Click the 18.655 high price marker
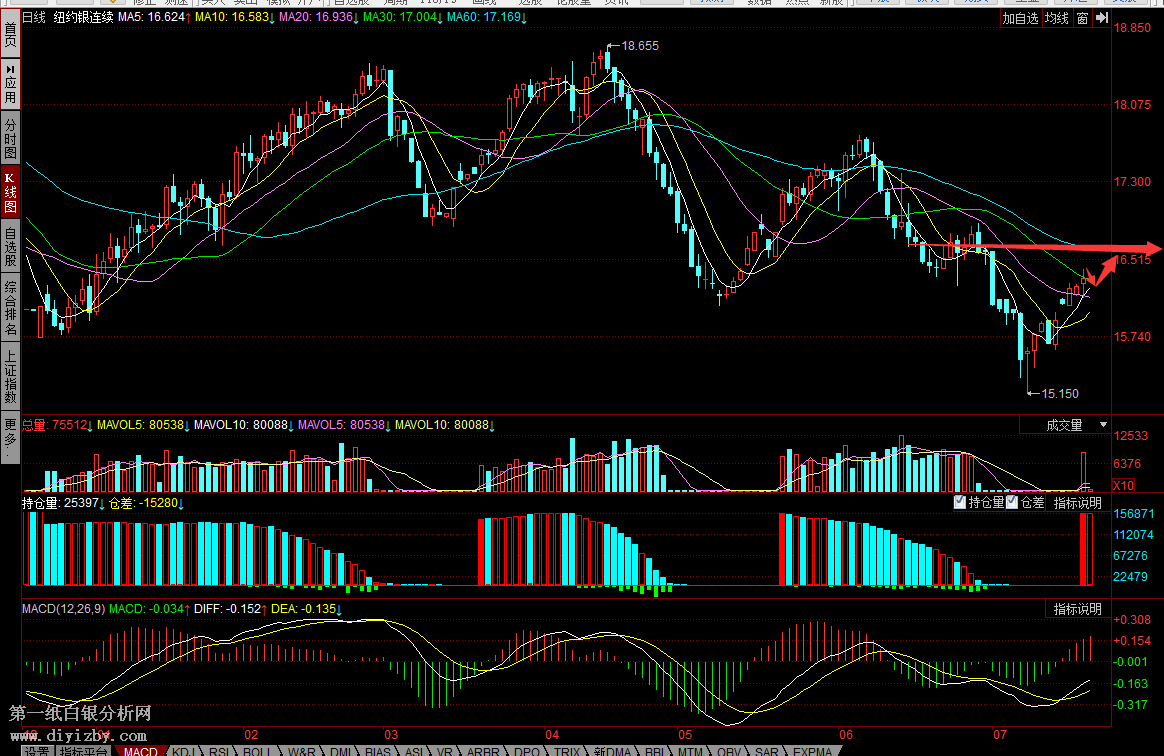 tap(641, 46)
